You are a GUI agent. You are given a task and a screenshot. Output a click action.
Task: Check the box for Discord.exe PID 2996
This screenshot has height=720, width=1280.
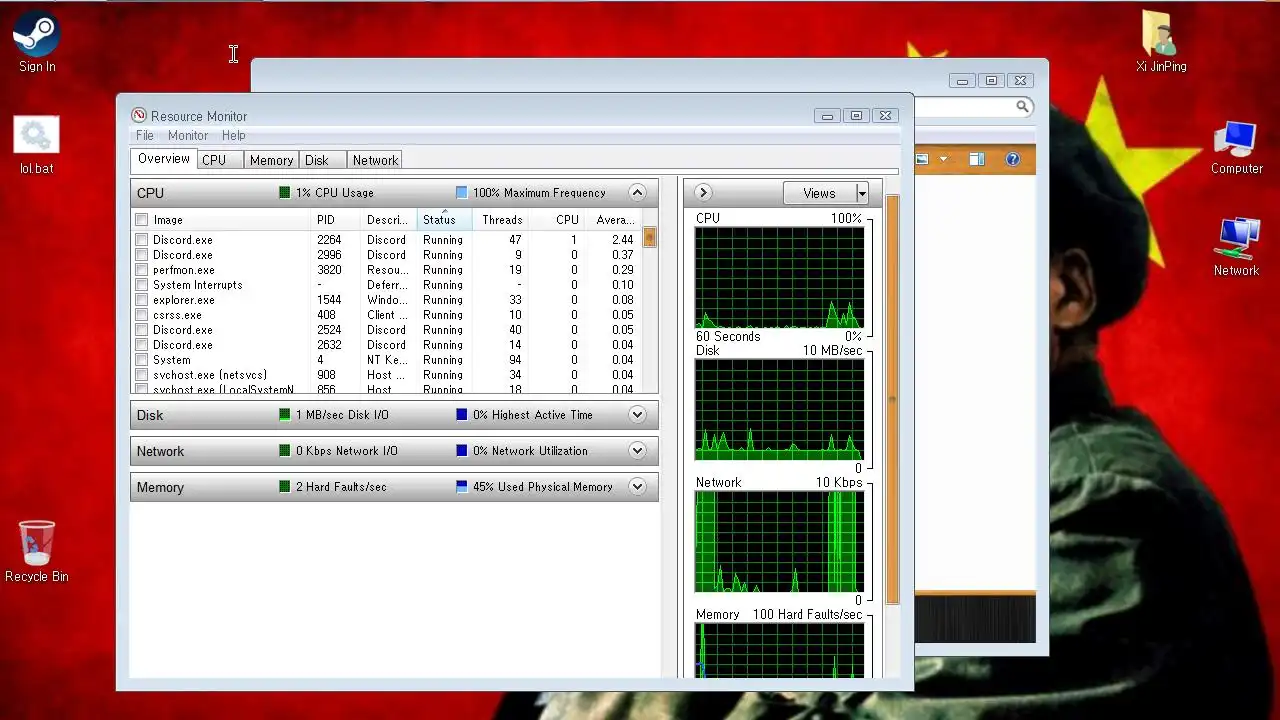[142, 255]
